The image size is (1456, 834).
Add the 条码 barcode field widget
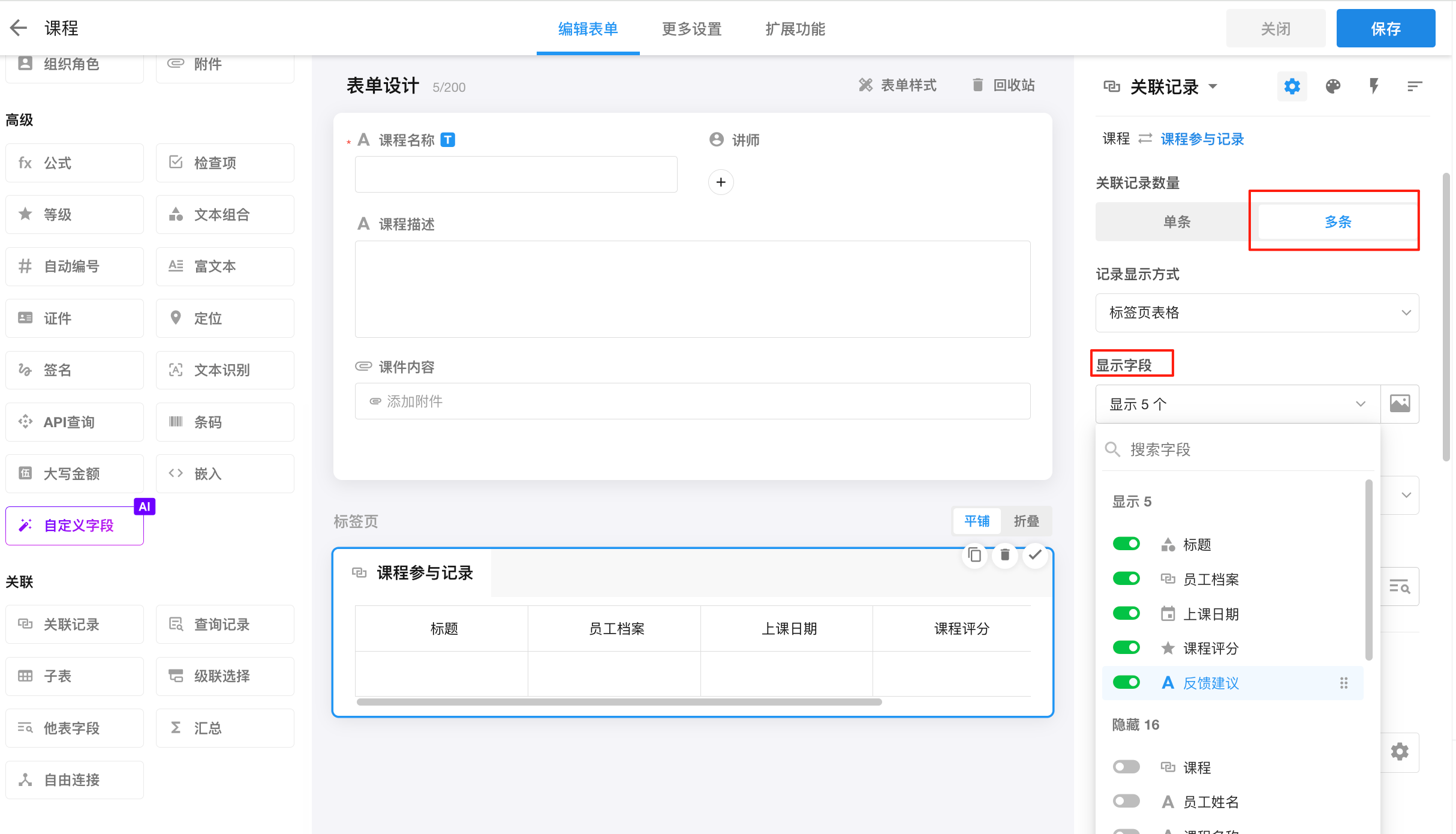[x=225, y=422]
